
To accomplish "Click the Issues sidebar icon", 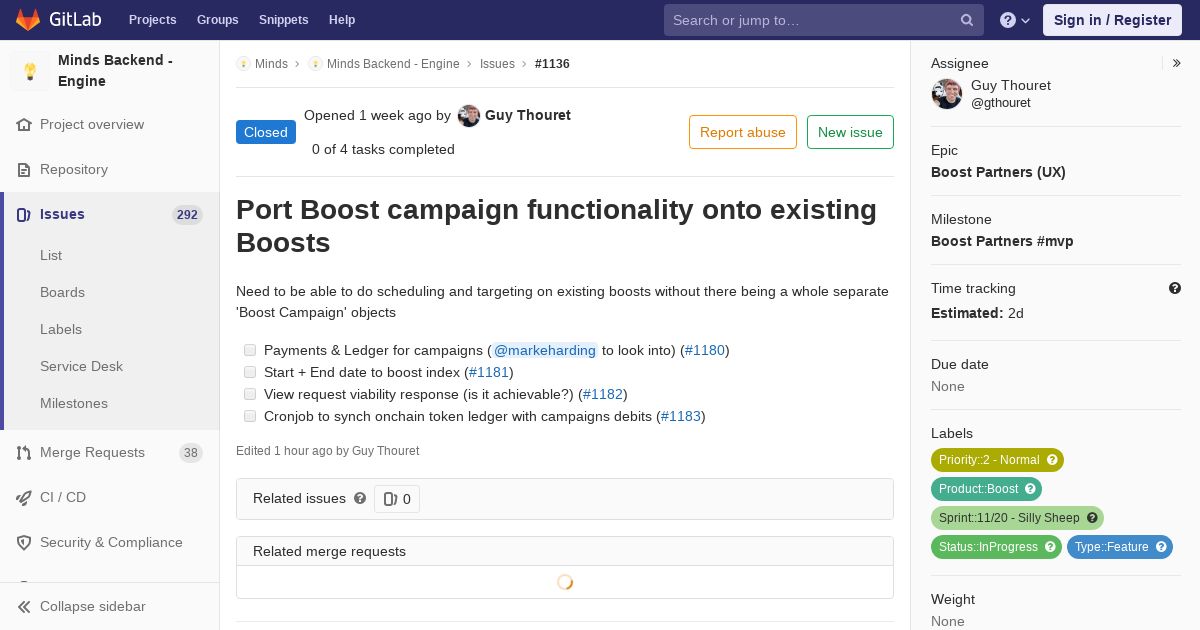I will tap(24, 215).
